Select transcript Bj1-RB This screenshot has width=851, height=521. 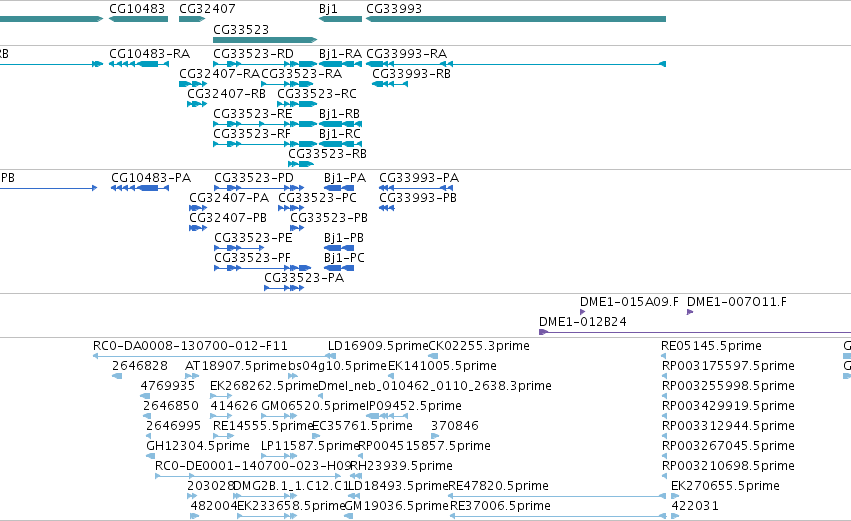point(340,124)
